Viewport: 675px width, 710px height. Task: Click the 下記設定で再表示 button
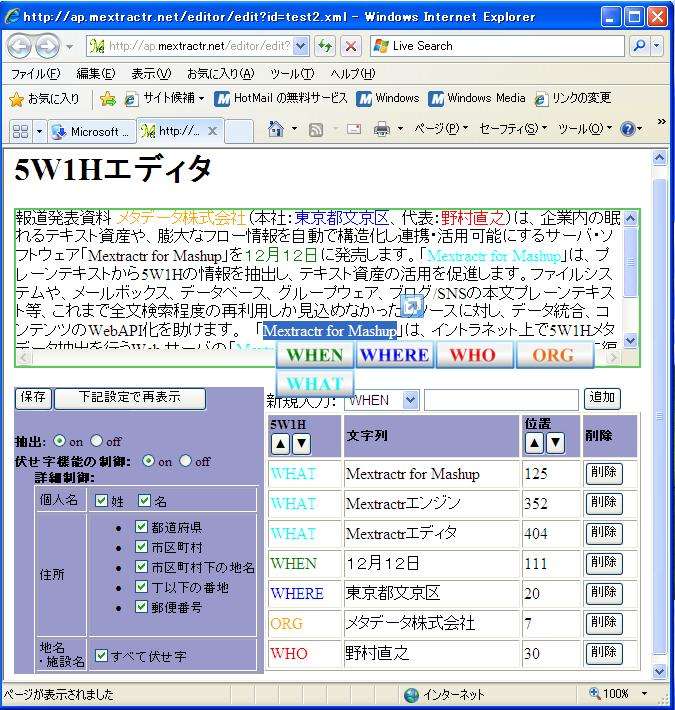[x=129, y=398]
